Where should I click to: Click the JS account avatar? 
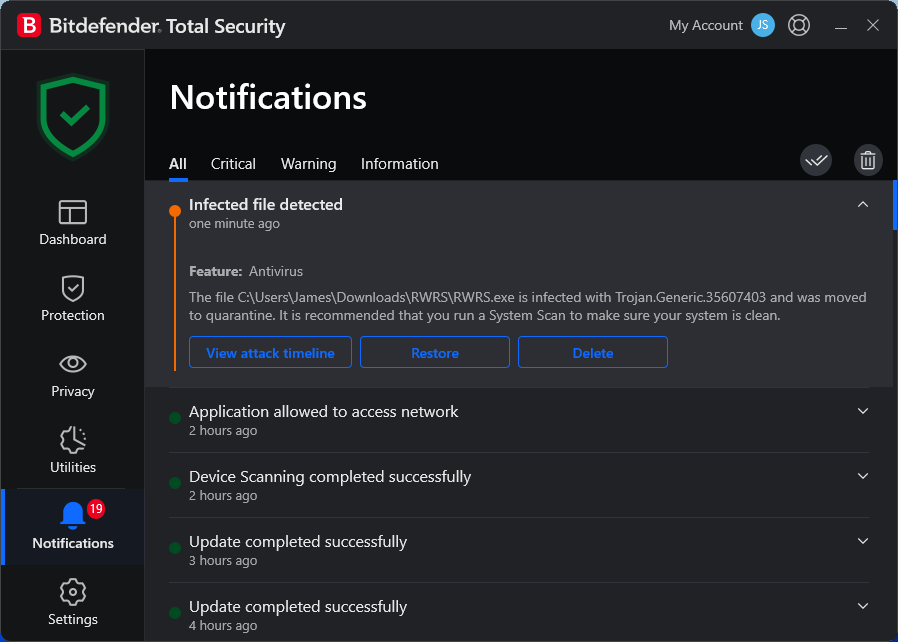[763, 25]
